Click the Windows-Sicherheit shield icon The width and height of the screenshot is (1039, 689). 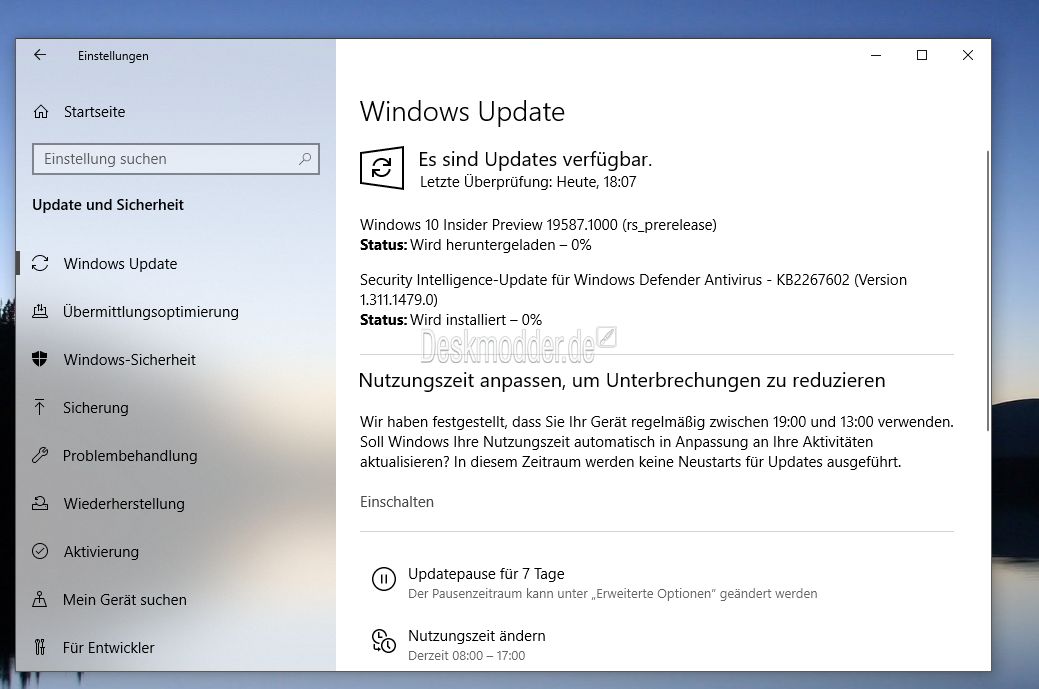tap(40, 359)
